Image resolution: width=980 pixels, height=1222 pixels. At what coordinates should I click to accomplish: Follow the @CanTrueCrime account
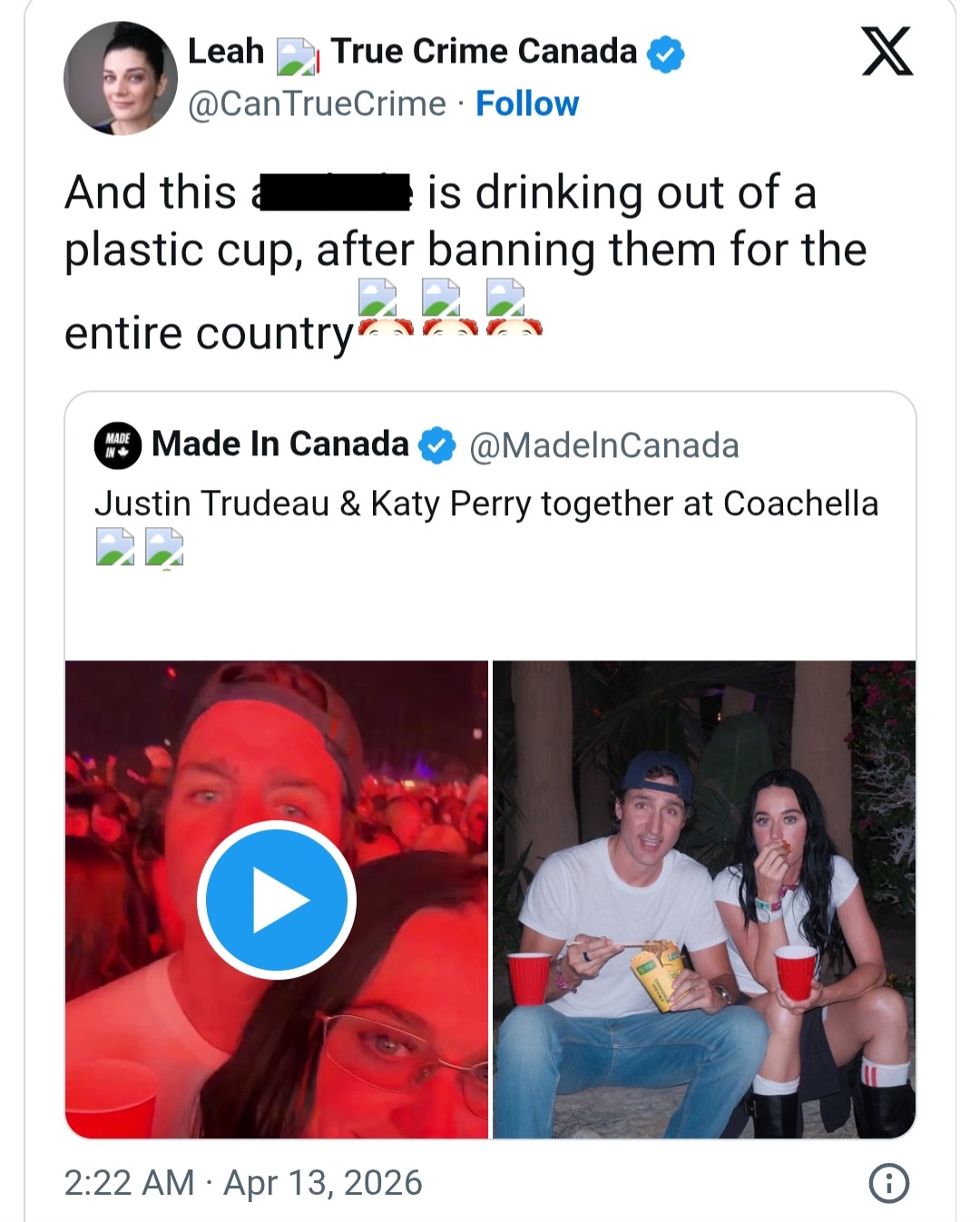click(x=526, y=103)
